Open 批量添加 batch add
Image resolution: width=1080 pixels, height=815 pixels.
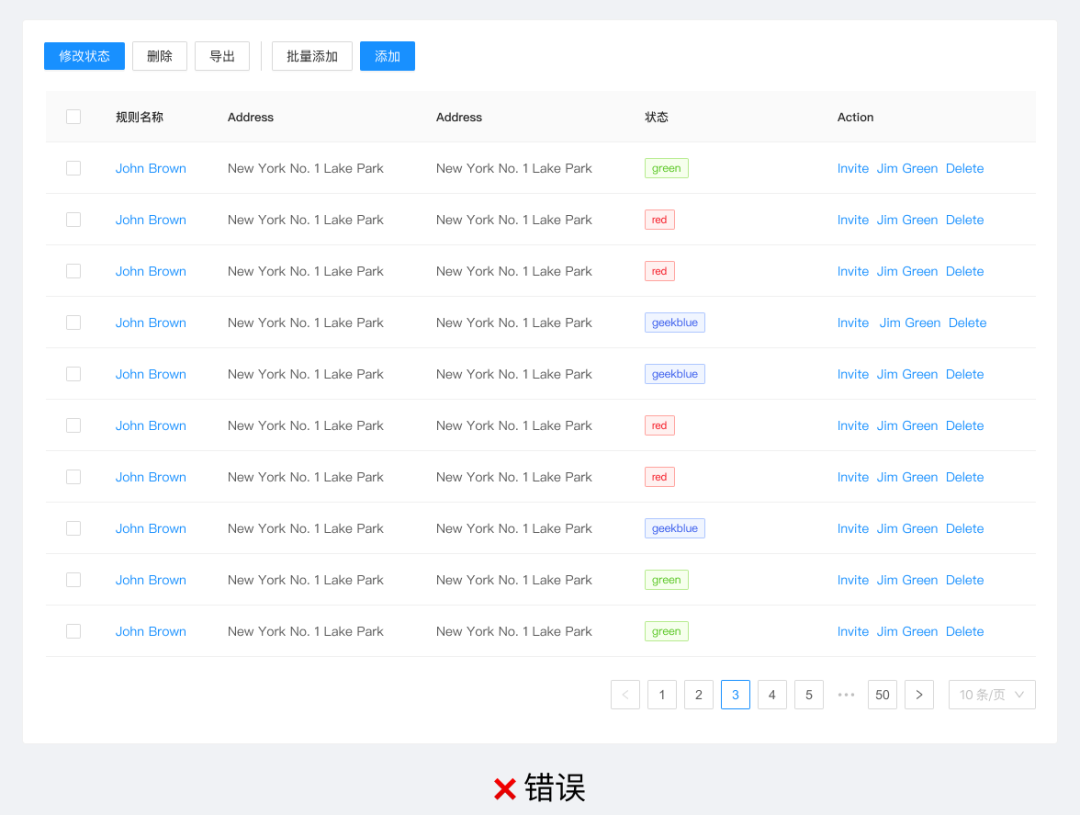pos(312,56)
